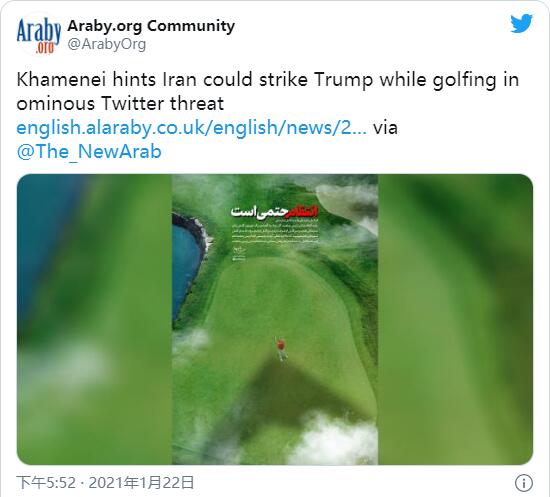The image size is (550, 497).
Task: Open the central golf course poster image
Action: coord(275,319)
